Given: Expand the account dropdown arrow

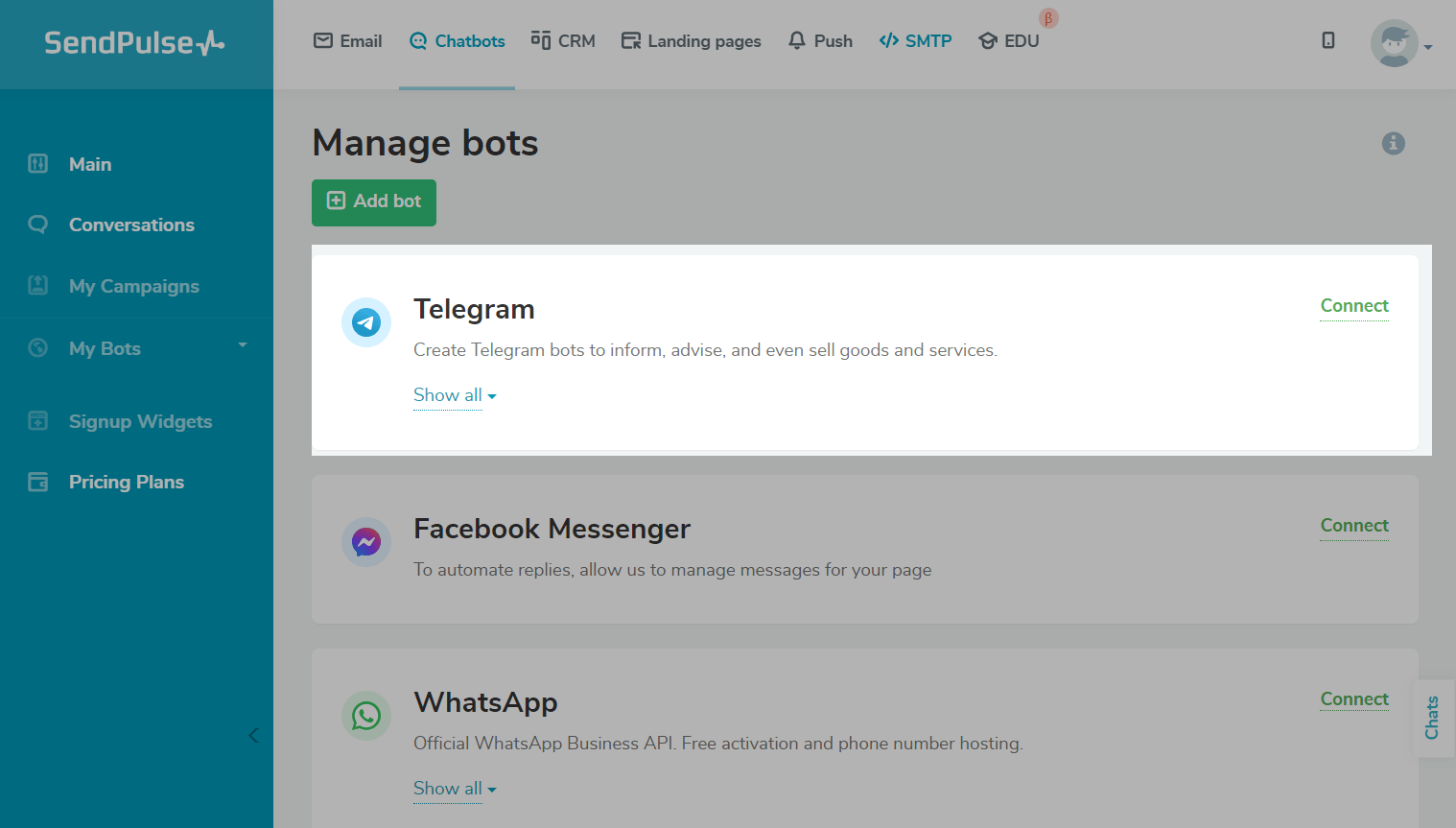Looking at the screenshot, I should point(1428,47).
